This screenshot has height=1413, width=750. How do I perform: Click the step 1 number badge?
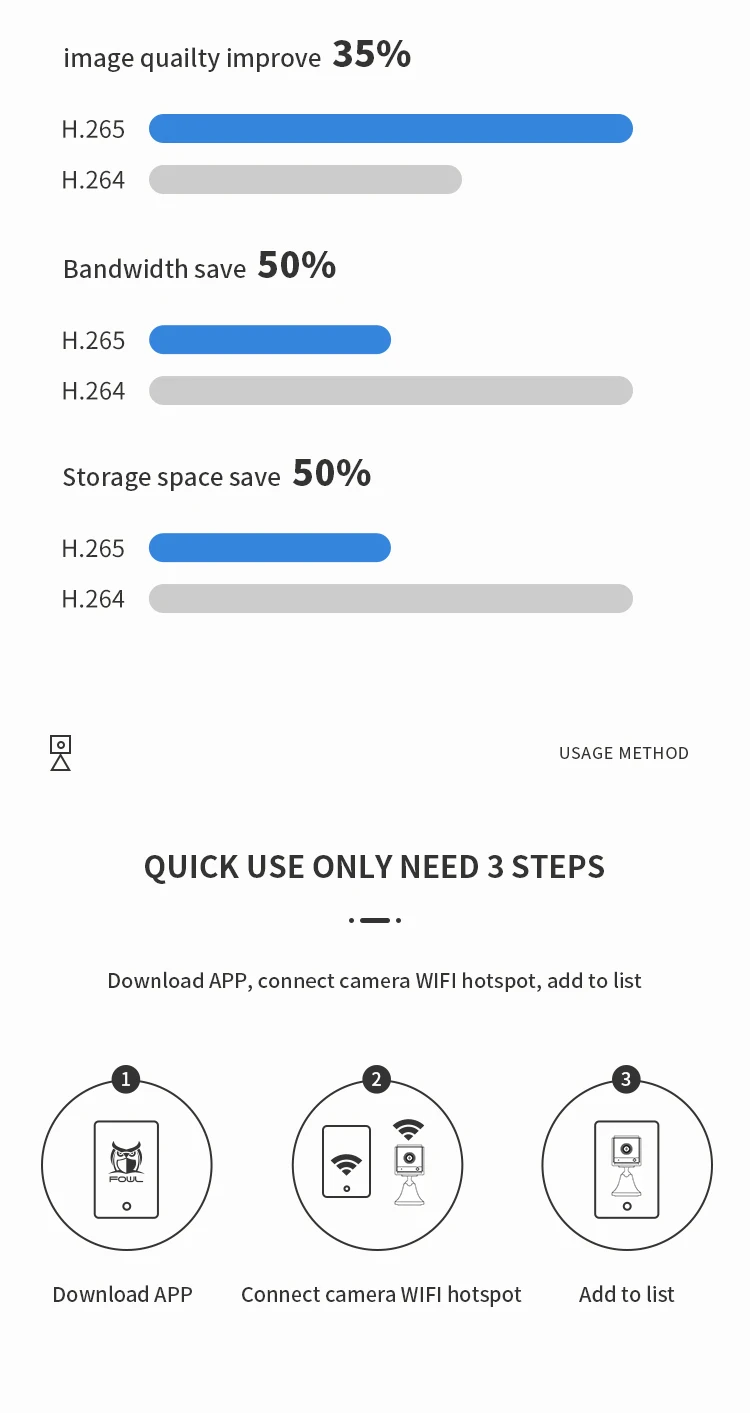[x=125, y=1079]
